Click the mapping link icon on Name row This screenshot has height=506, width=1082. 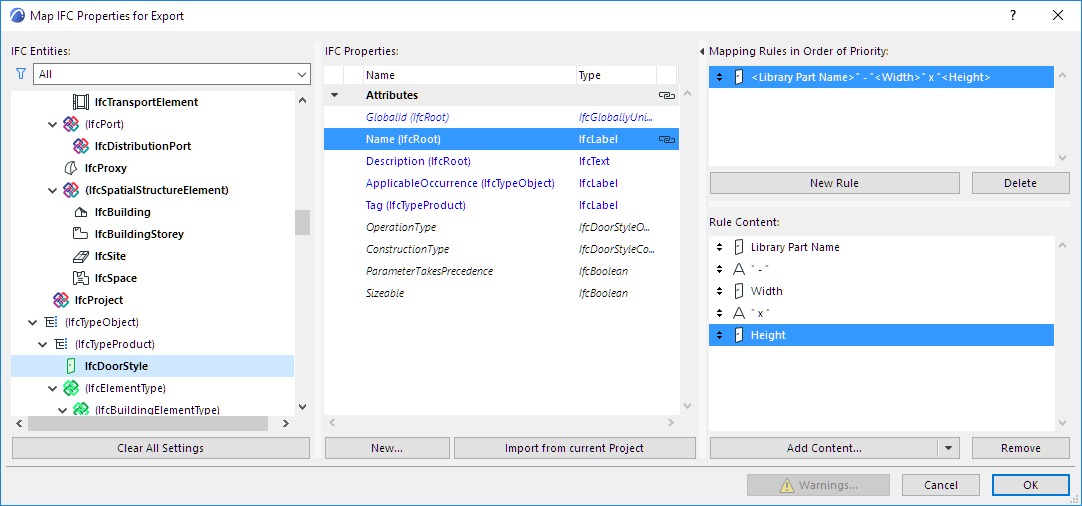667,140
